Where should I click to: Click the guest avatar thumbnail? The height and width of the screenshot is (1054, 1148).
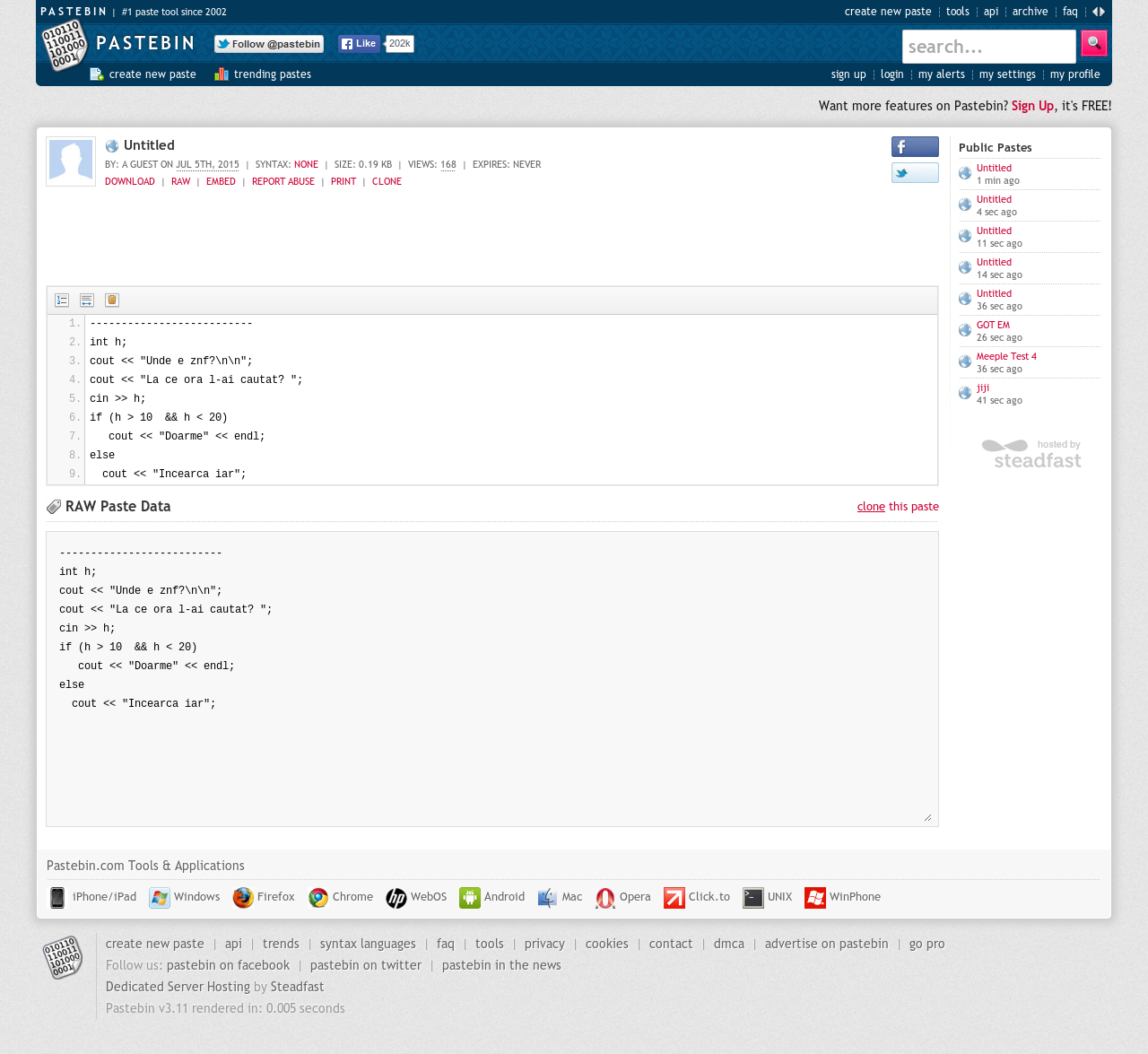coord(71,161)
